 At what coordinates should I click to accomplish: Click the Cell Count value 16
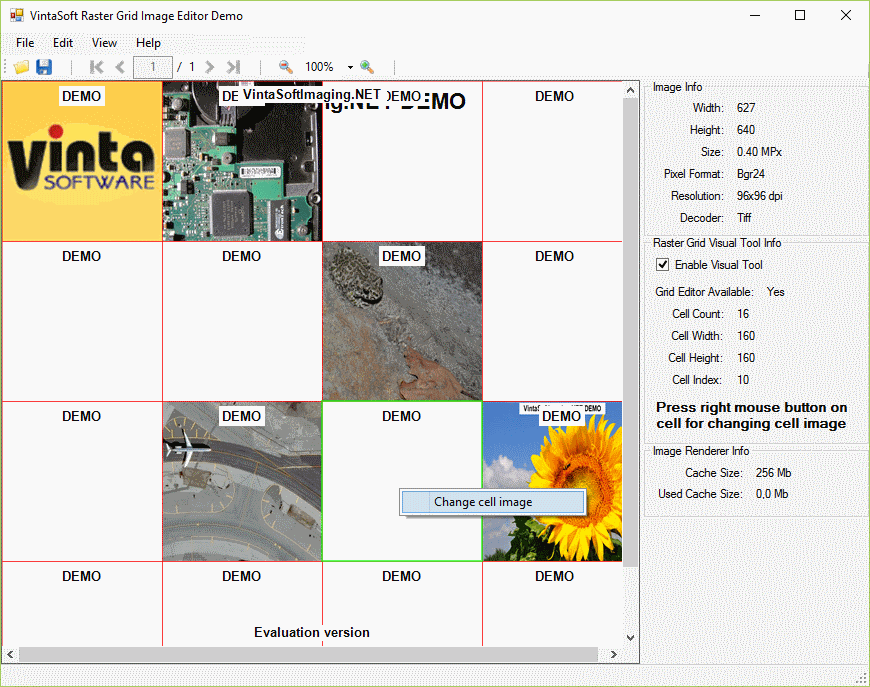(743, 314)
